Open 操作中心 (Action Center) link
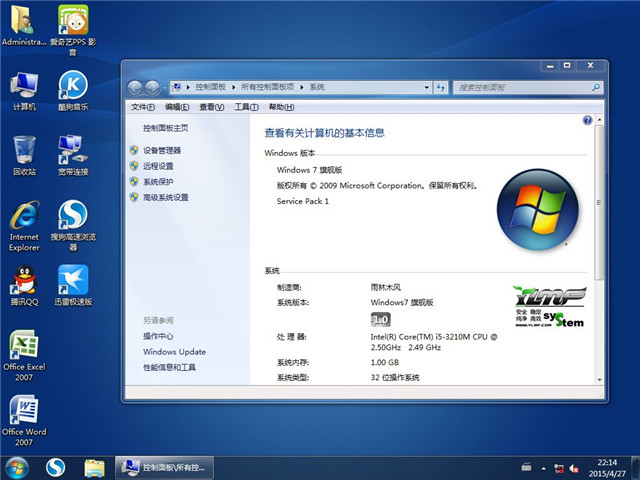 [x=158, y=336]
